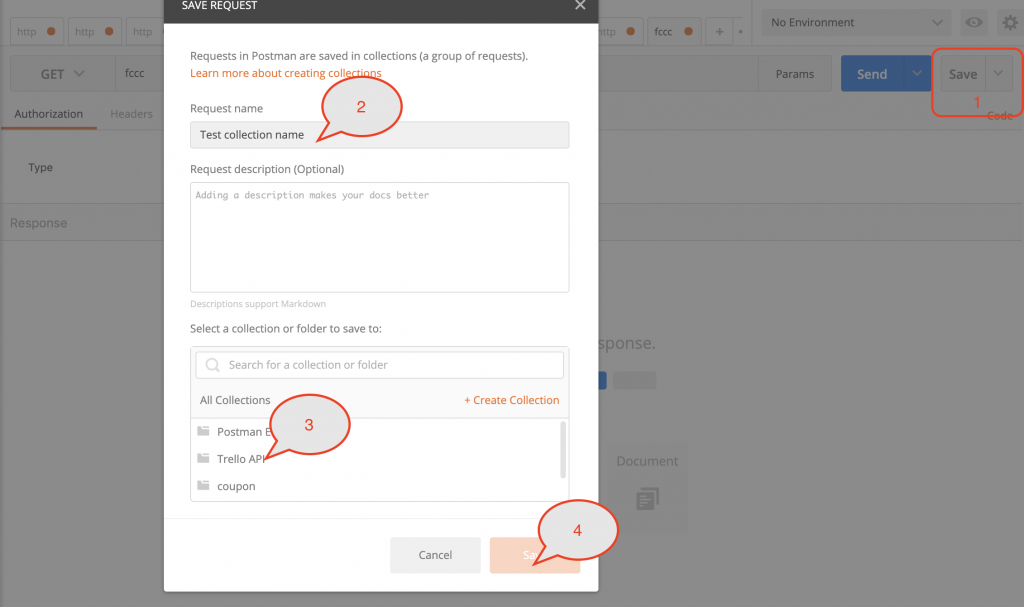Click the Create Collection link
Viewport: 1024px width, 607px height.
[x=511, y=400]
